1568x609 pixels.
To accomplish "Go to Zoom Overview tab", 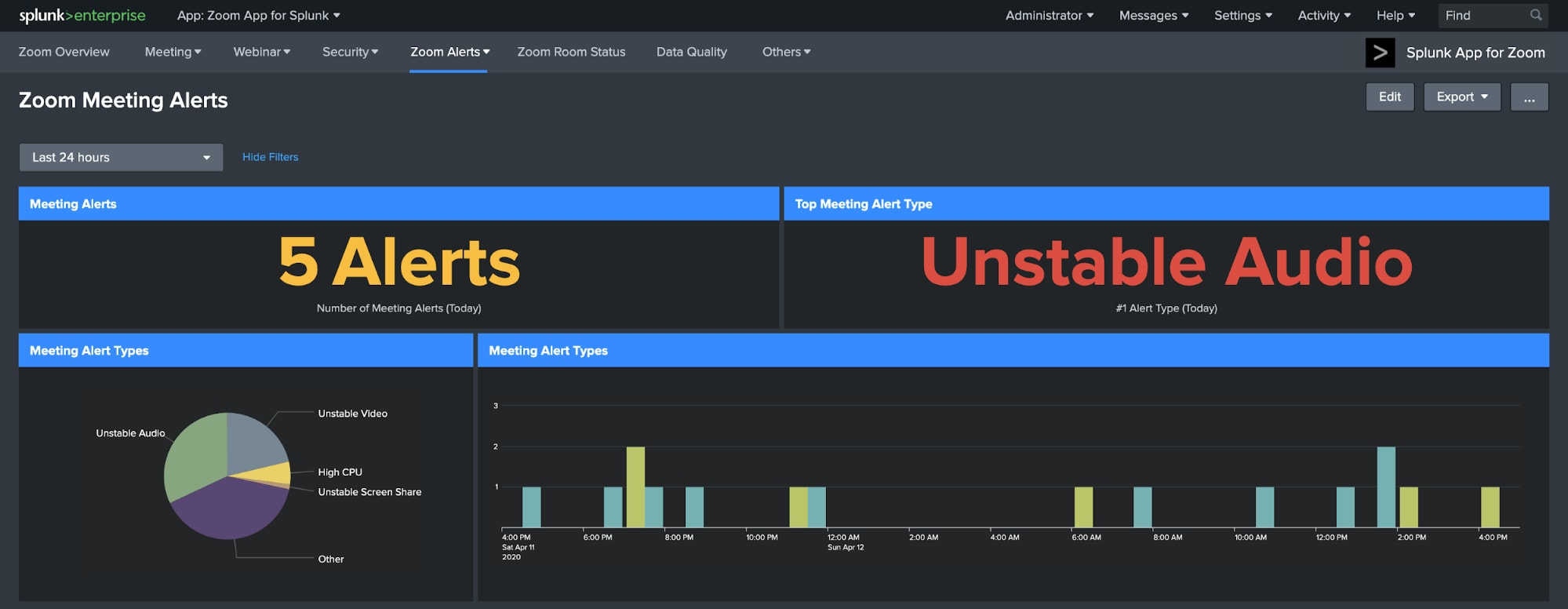I will click(64, 52).
